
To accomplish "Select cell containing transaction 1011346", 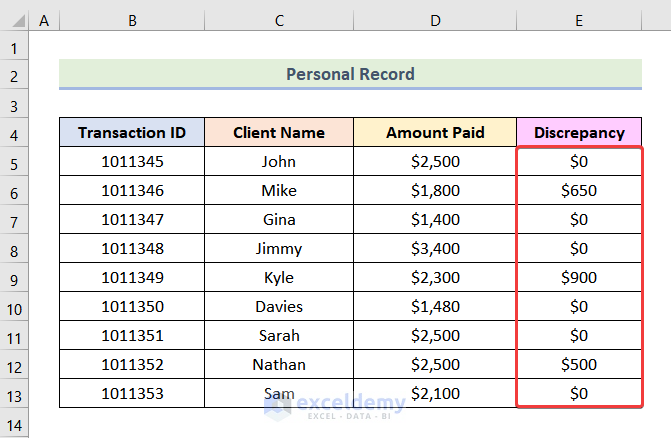I will point(132,190).
